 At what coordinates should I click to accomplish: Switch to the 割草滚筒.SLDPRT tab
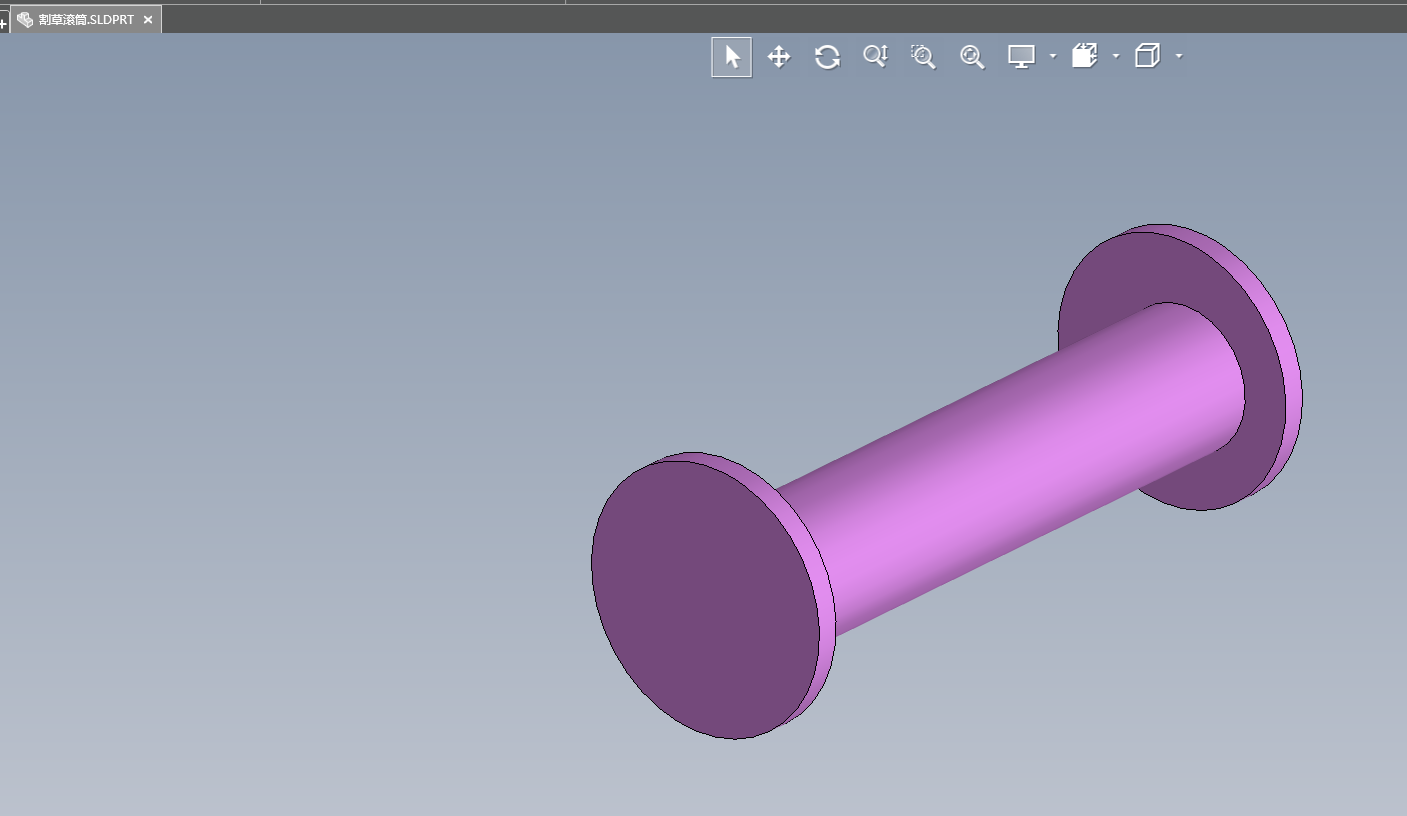86,20
